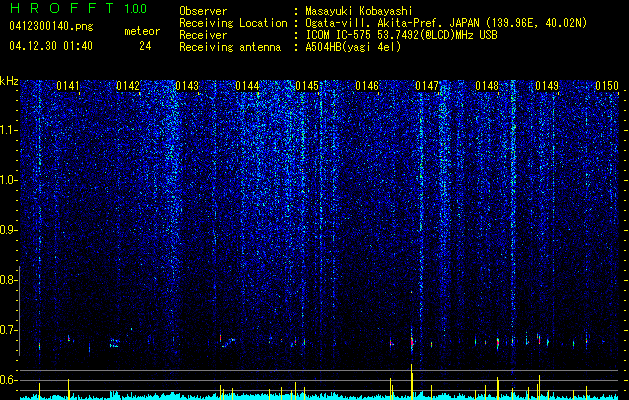The image size is (629, 400).
Task: Click the kHz axis unit label
Action: tap(9, 81)
